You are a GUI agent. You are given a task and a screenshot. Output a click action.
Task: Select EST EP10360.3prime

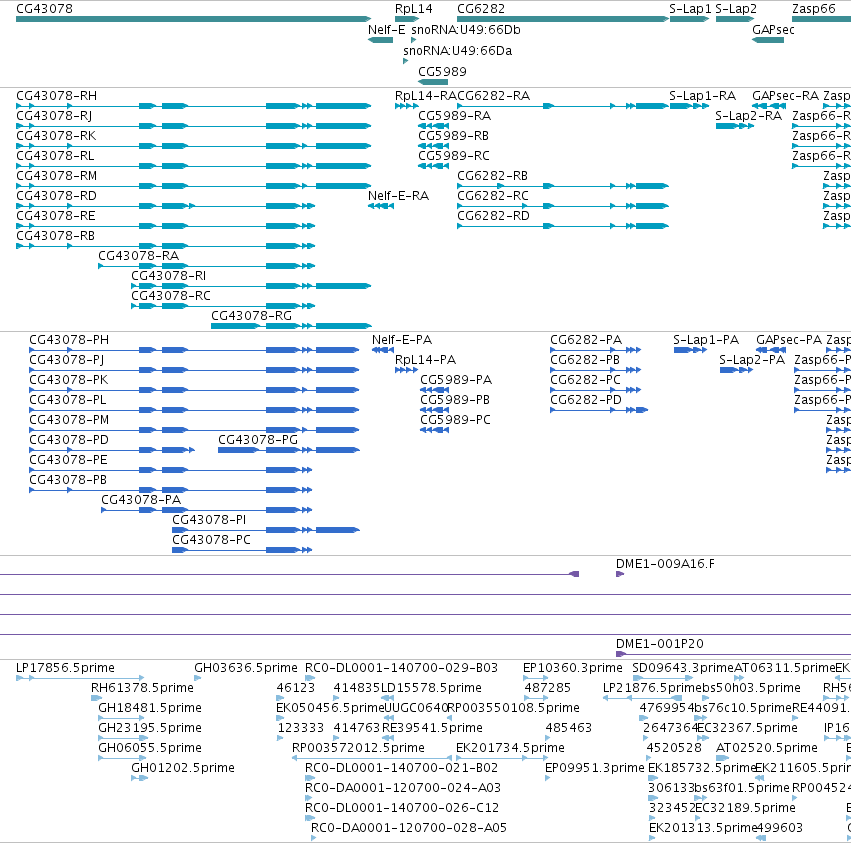click(573, 668)
